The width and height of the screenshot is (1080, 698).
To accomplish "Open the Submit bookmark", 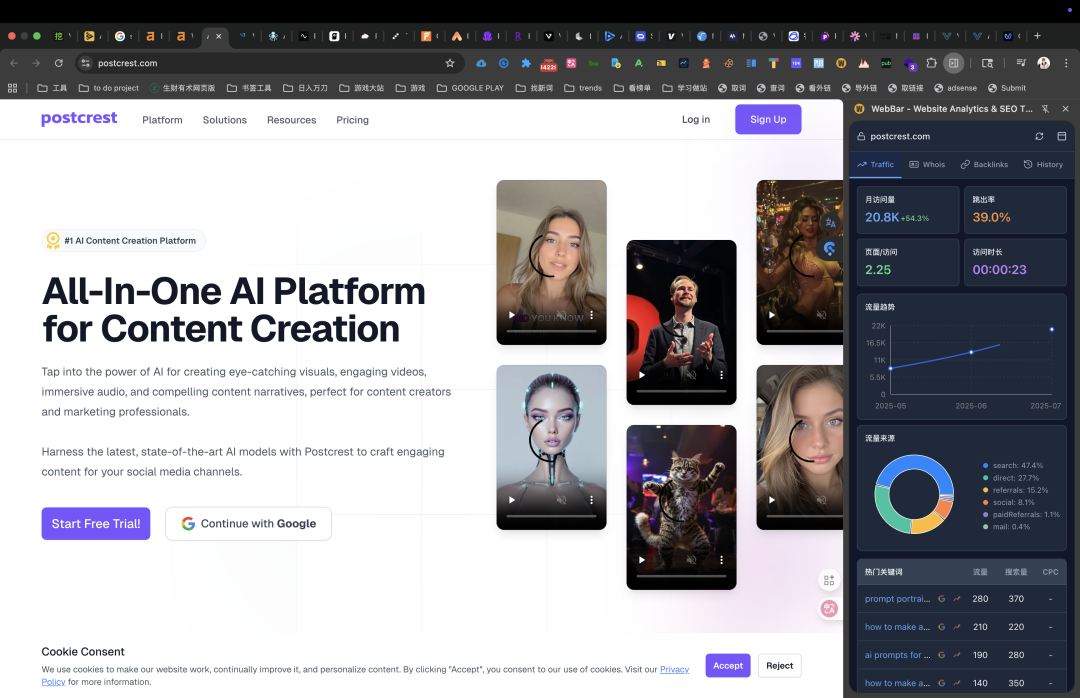I will coord(1007,88).
